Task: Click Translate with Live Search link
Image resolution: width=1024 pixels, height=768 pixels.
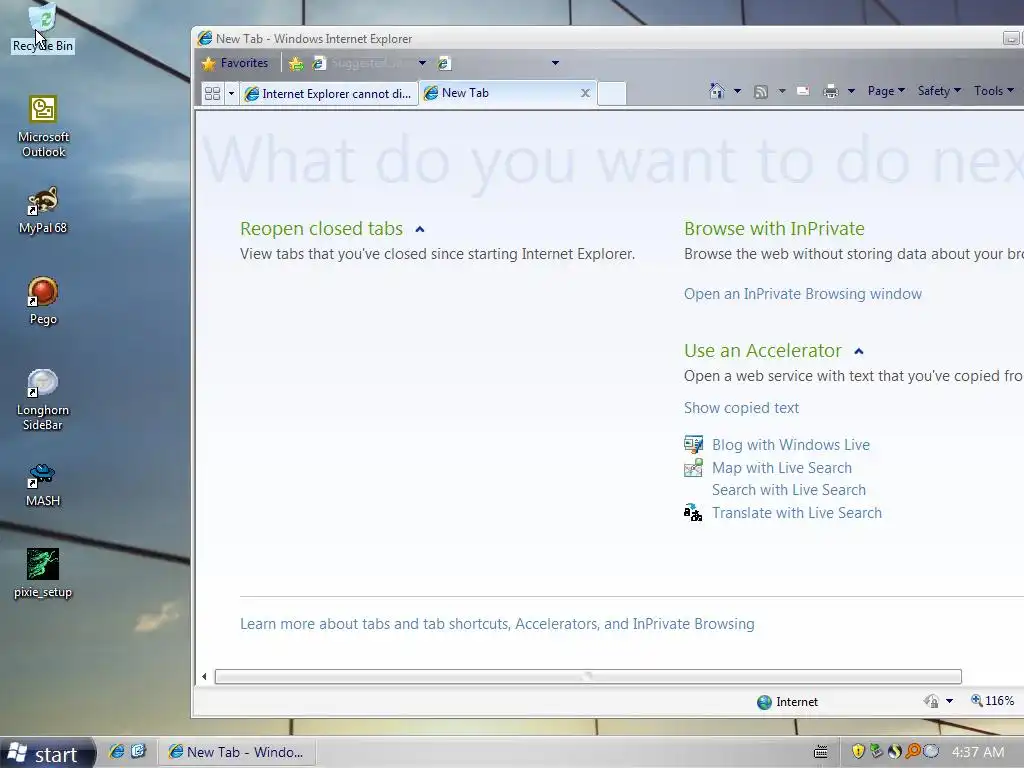Action: click(797, 513)
